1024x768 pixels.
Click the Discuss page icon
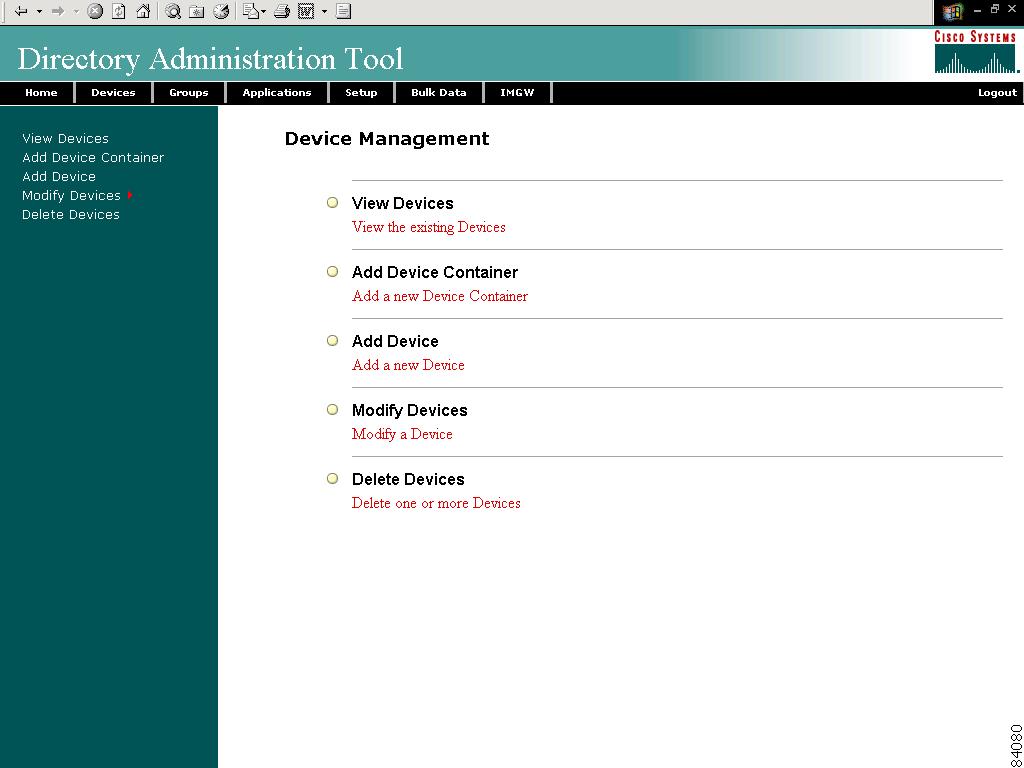pyautogui.click(x=344, y=11)
